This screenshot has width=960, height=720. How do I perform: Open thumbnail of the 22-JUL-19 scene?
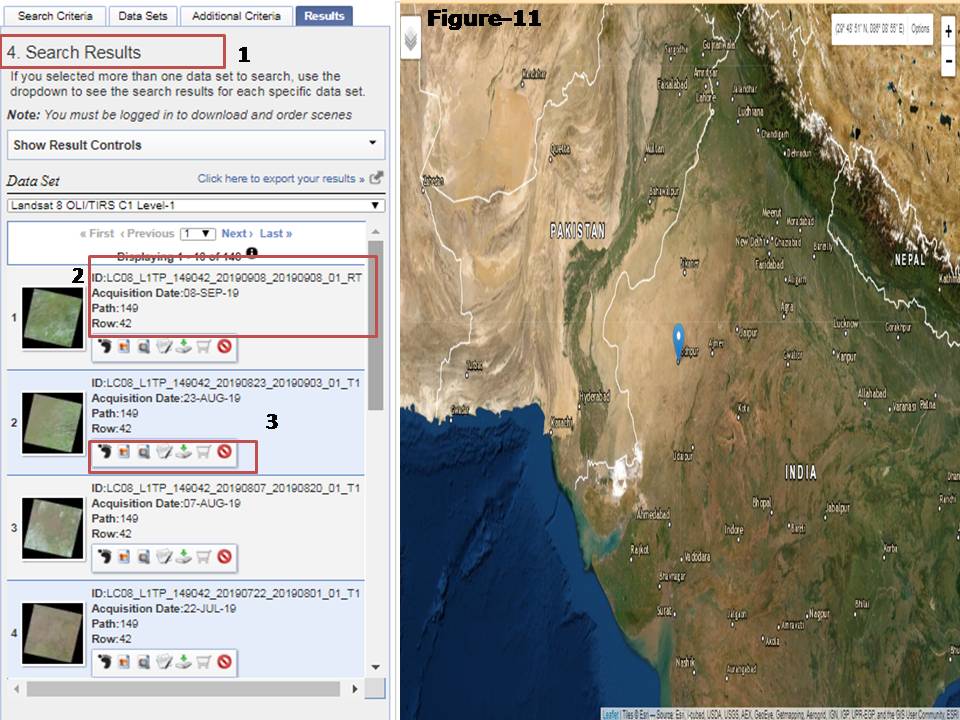click(x=53, y=634)
